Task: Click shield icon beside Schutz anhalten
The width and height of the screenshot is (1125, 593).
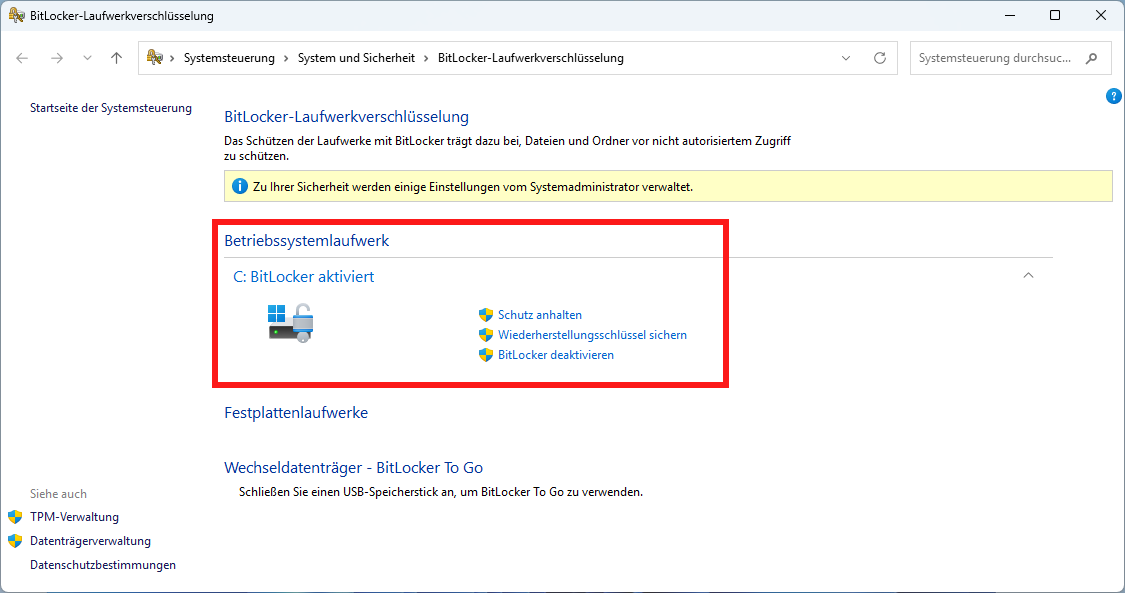Action: (x=486, y=315)
